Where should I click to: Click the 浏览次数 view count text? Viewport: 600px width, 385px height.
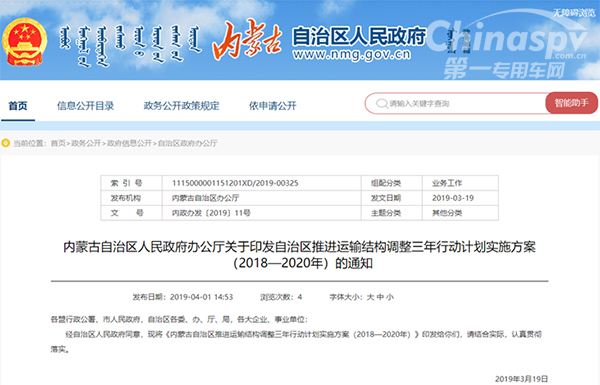point(281,297)
